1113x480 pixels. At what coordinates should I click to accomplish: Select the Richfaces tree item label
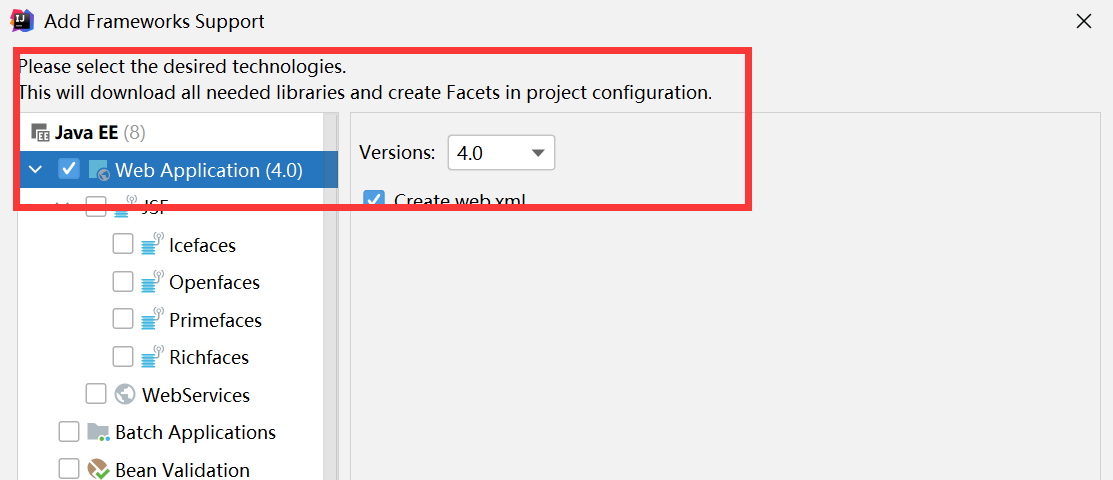[209, 357]
